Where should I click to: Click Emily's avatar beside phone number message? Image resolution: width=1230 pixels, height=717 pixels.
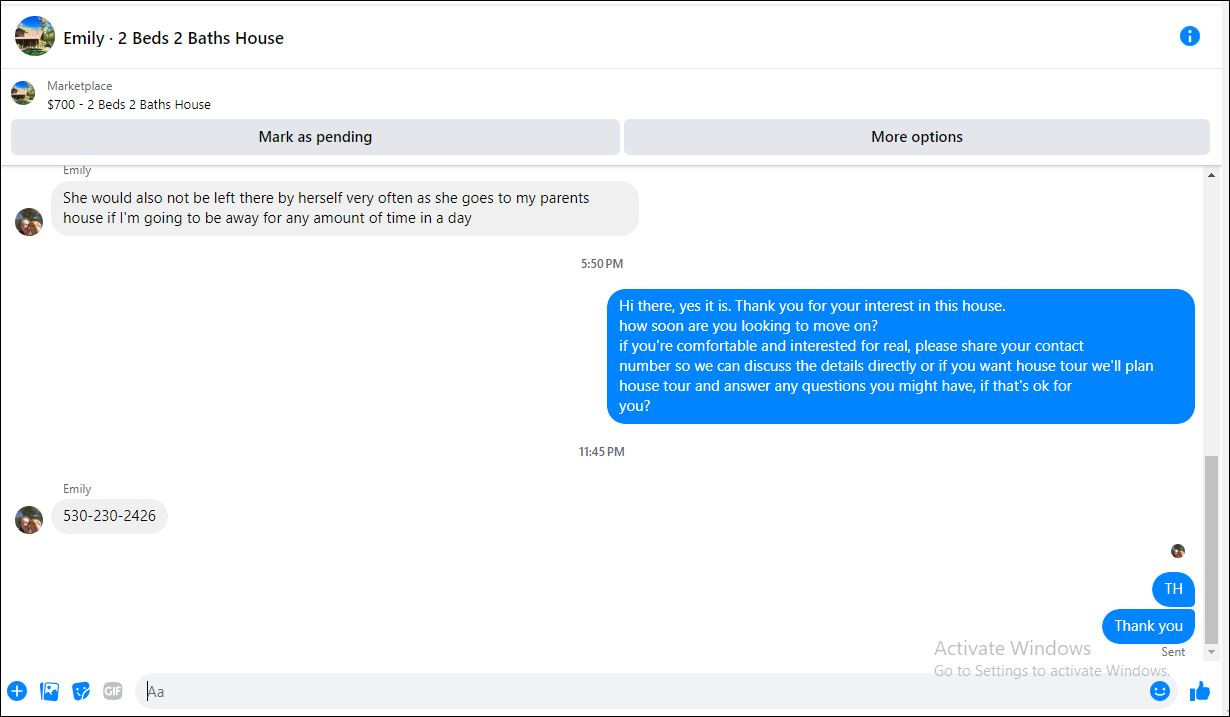29,520
